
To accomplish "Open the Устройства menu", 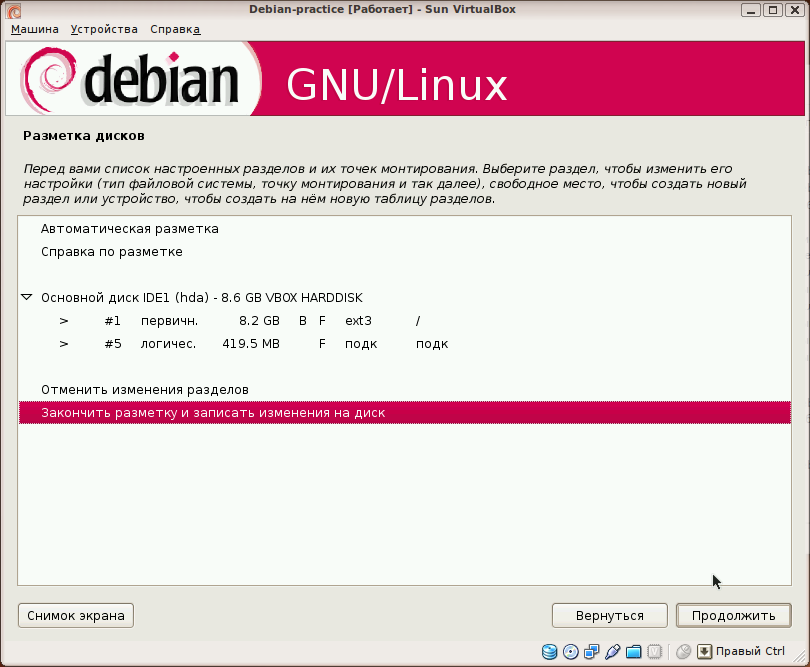I will click(x=104, y=29).
